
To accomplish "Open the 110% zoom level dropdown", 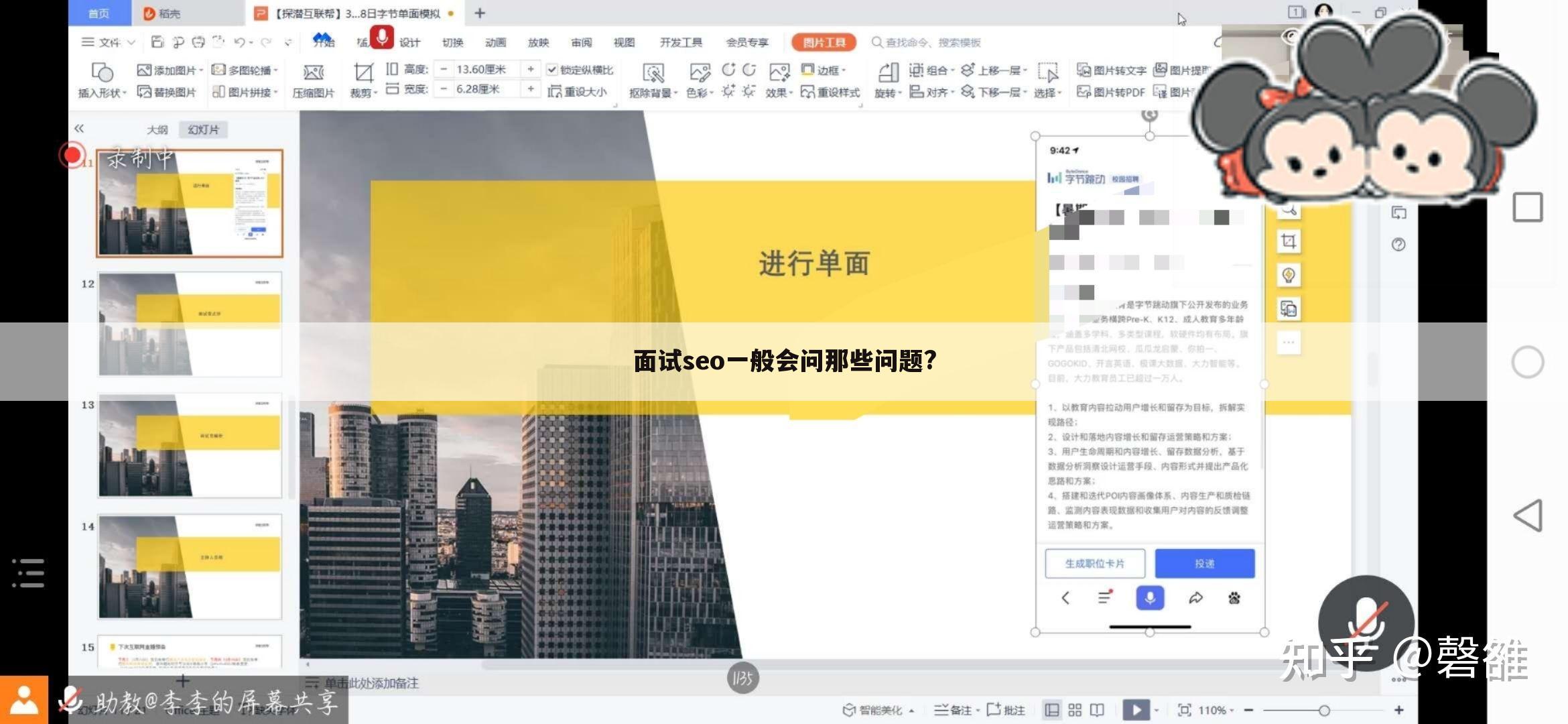I will click(x=1216, y=710).
